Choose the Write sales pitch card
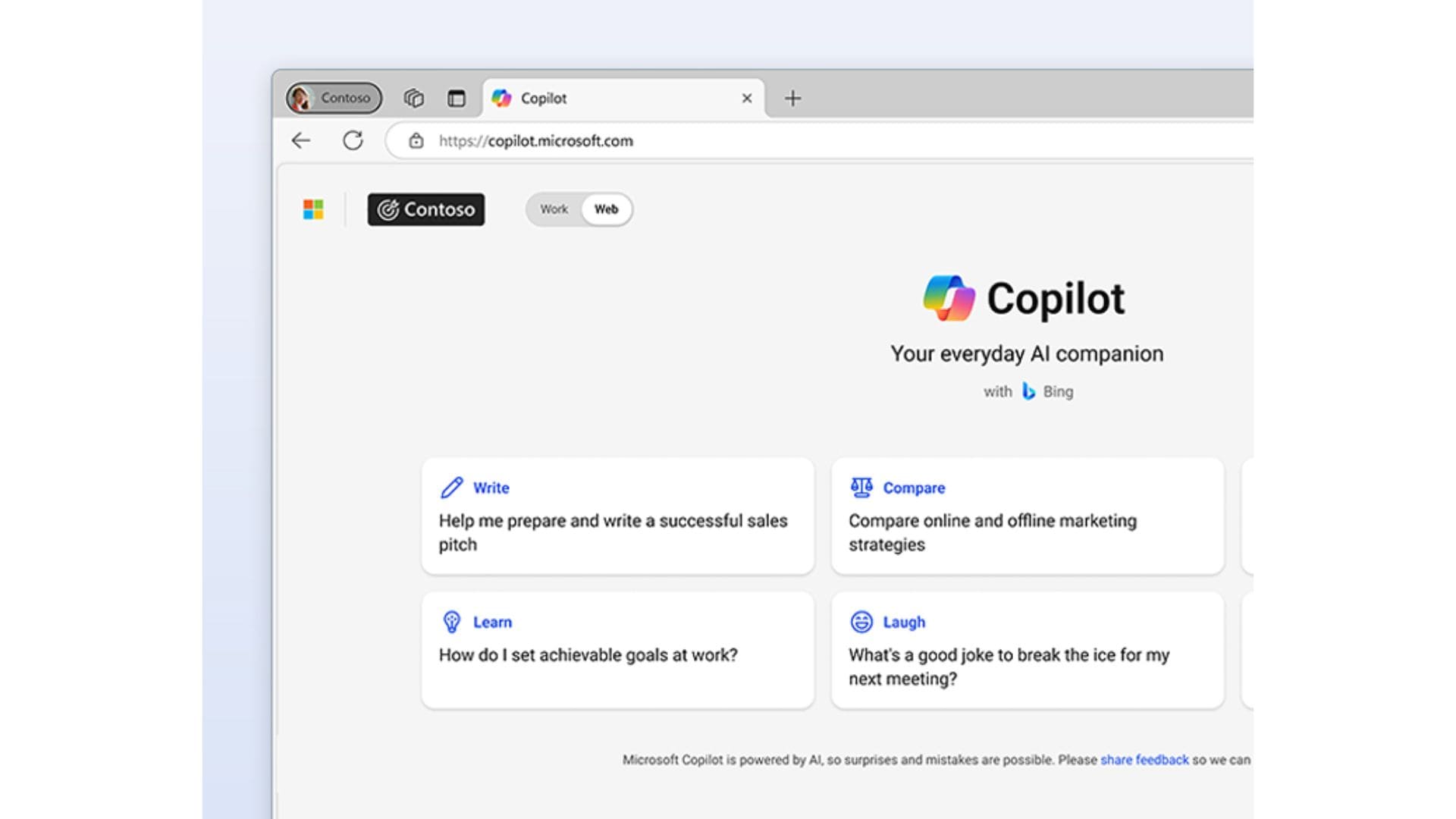Screen dimensions: 1456x819 (x=617, y=516)
